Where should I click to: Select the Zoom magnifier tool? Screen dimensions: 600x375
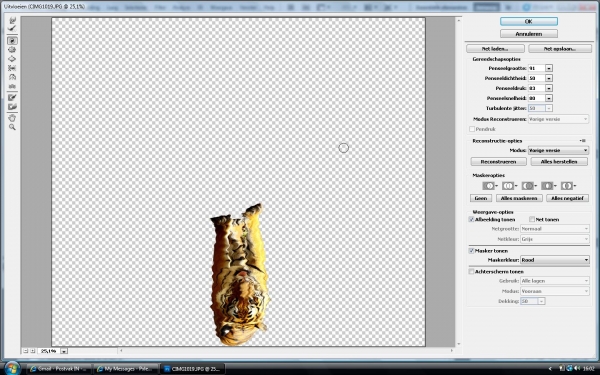12,127
